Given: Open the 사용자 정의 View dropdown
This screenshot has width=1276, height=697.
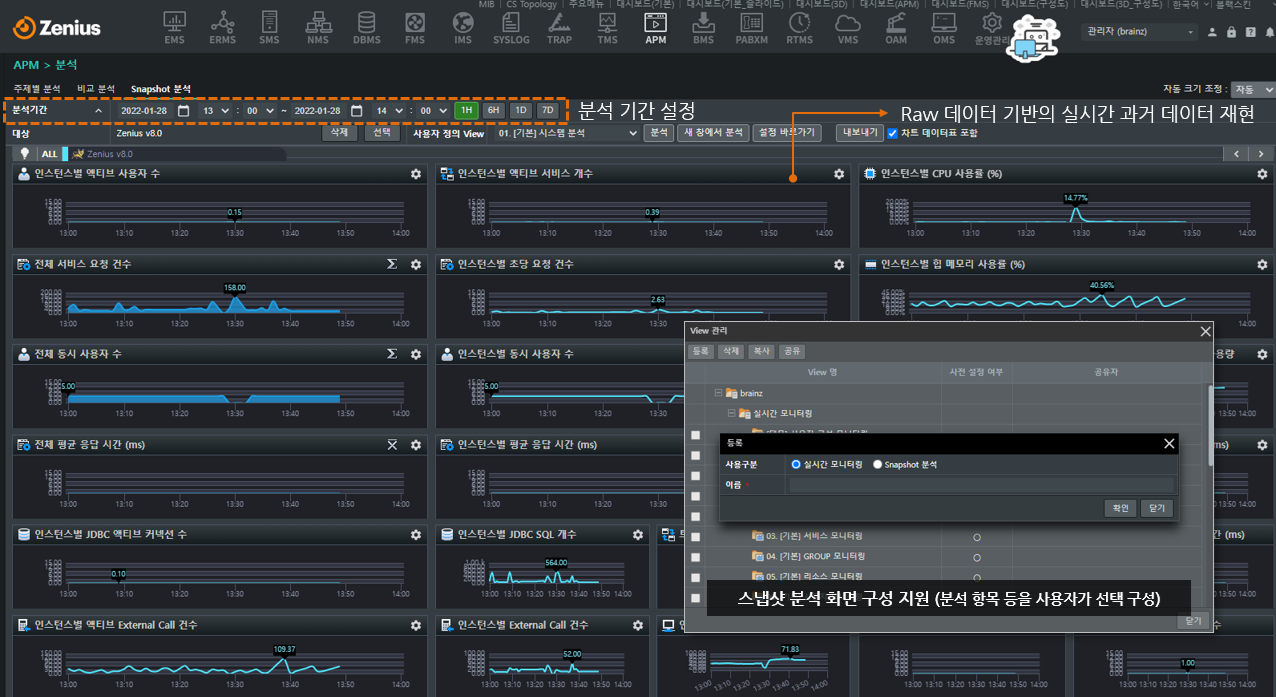Looking at the screenshot, I should [568, 132].
